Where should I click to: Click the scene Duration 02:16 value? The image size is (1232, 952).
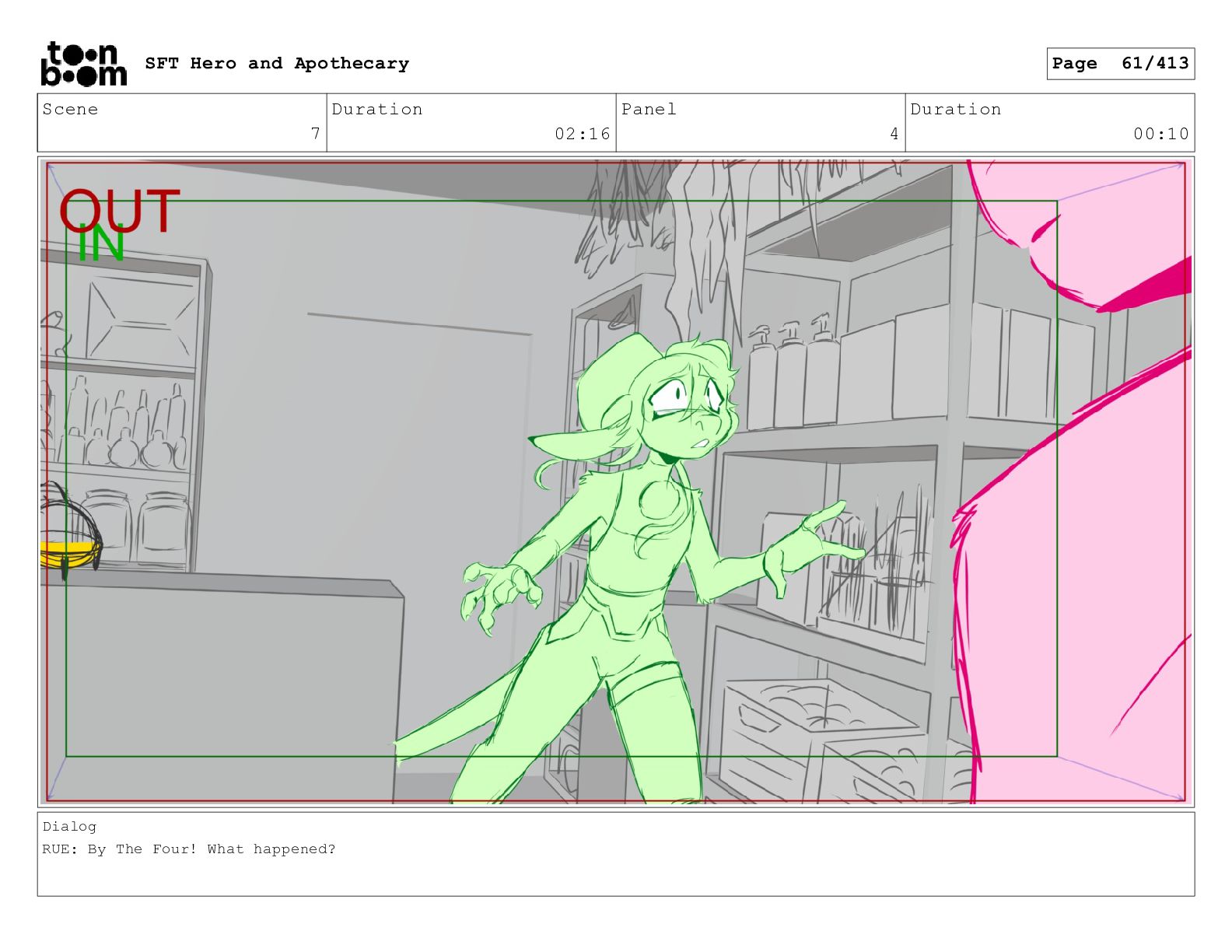tap(582, 134)
